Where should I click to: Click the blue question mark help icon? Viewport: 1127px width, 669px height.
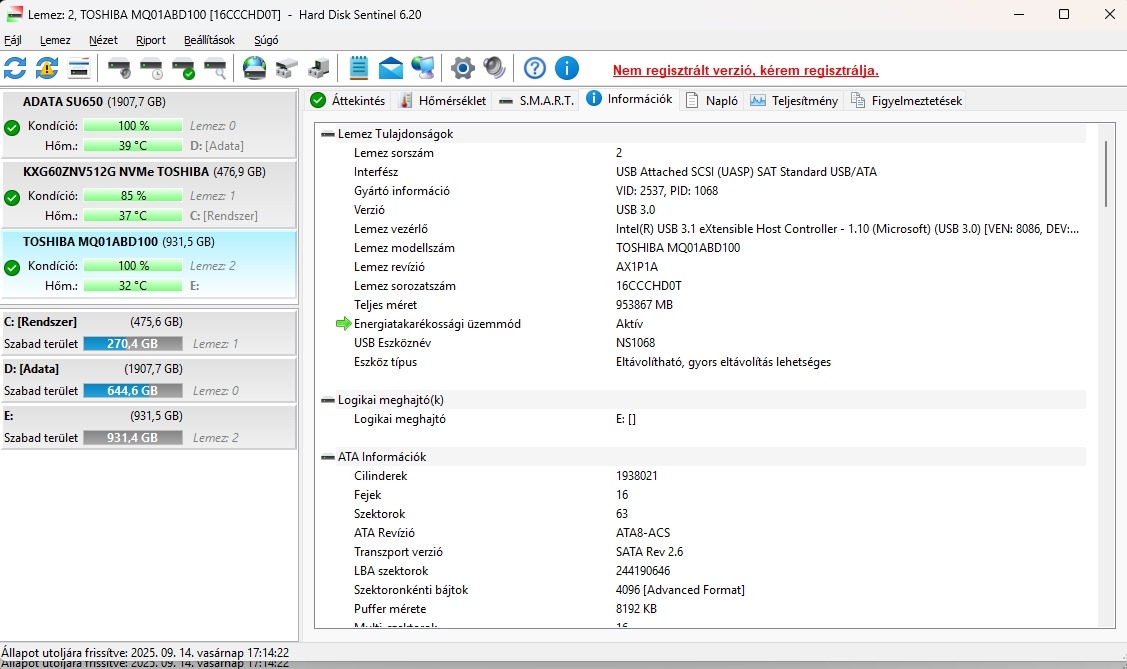click(535, 68)
